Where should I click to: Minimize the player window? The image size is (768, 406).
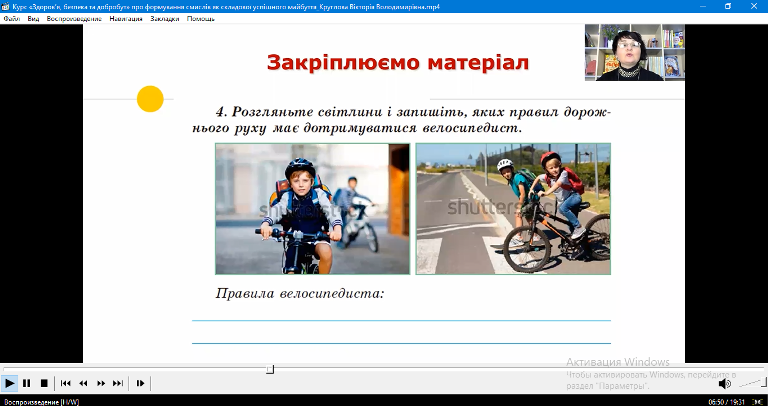click(703, 6)
